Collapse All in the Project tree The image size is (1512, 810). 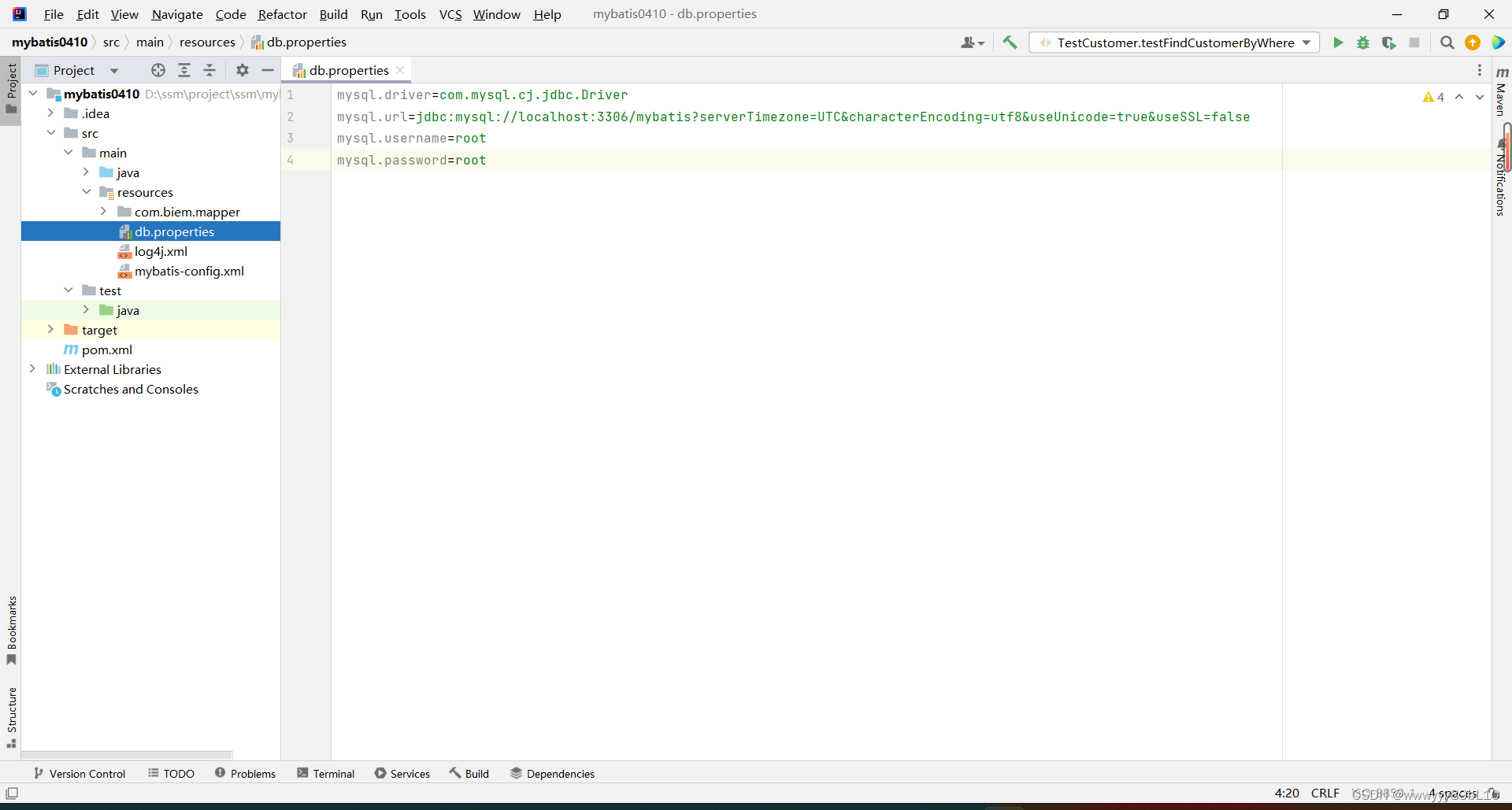click(209, 70)
